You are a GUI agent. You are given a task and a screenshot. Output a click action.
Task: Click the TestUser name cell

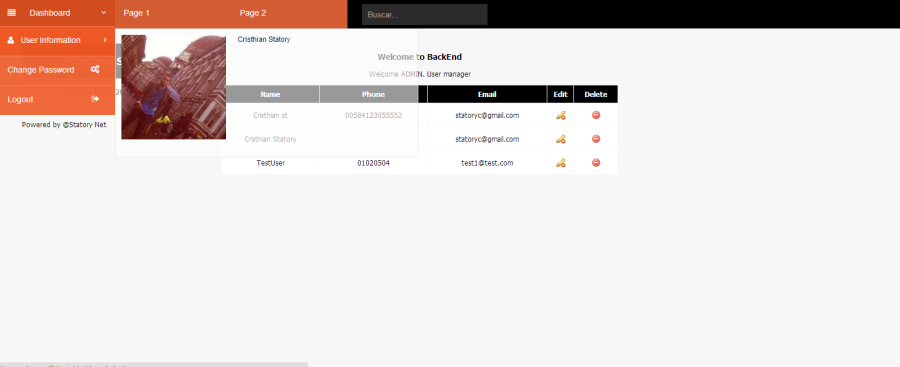click(270, 163)
